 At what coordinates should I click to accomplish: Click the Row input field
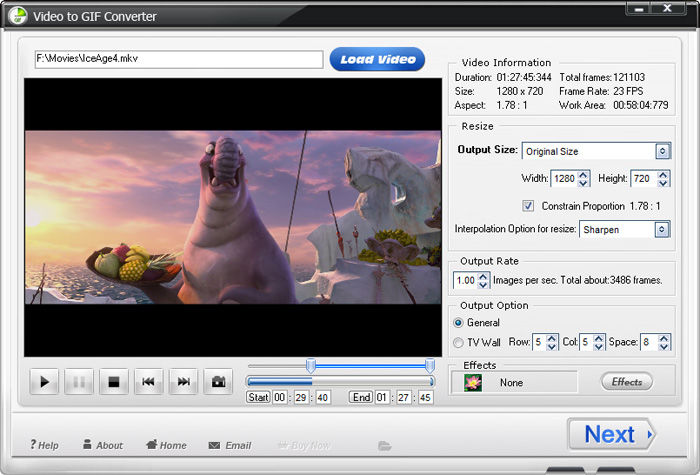click(539, 342)
